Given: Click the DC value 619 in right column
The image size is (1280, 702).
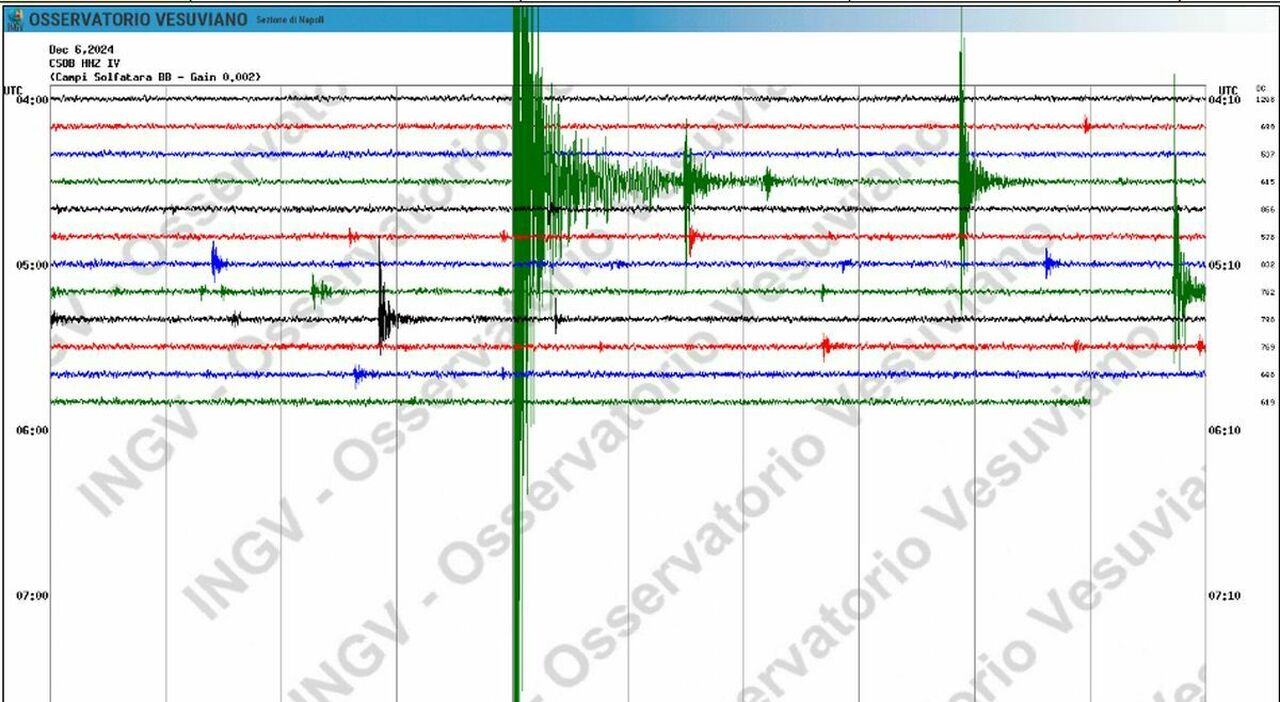Looking at the screenshot, I should [1267, 402].
